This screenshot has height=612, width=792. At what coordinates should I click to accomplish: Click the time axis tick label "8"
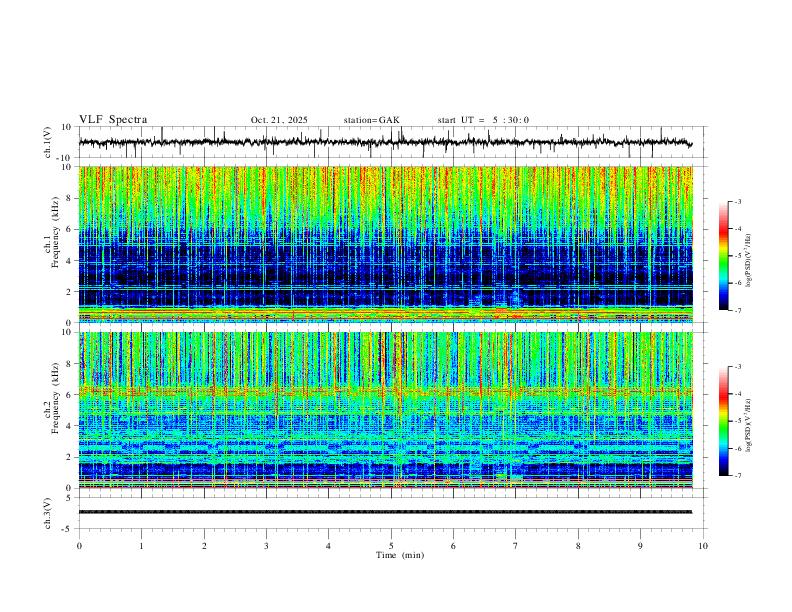pos(578,546)
